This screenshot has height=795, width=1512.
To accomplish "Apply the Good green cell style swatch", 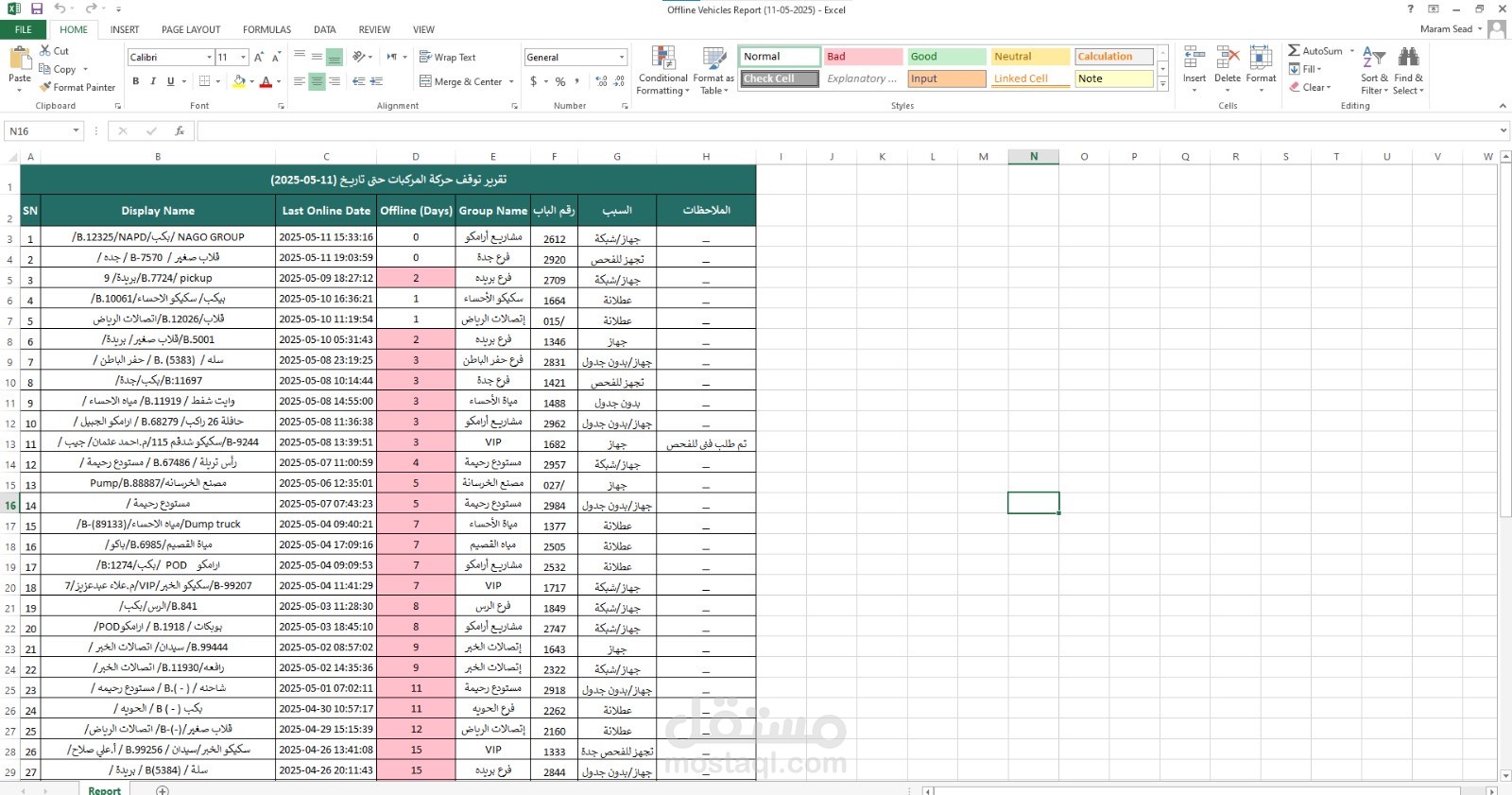I will pyautogui.click(x=946, y=57).
